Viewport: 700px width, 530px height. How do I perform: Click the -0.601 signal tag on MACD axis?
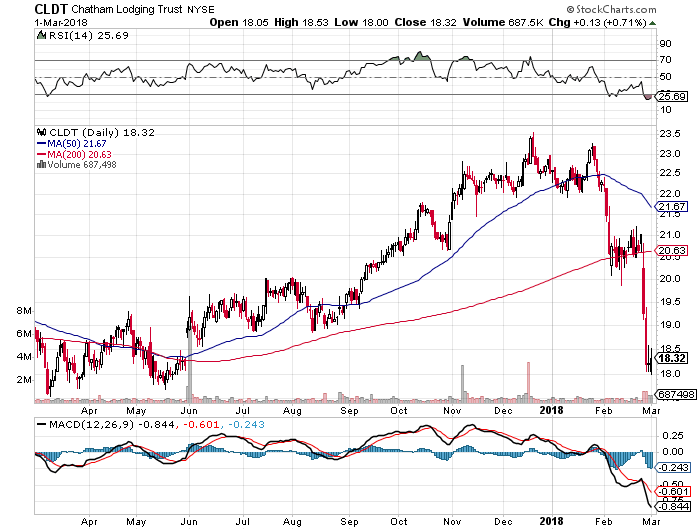point(674,492)
